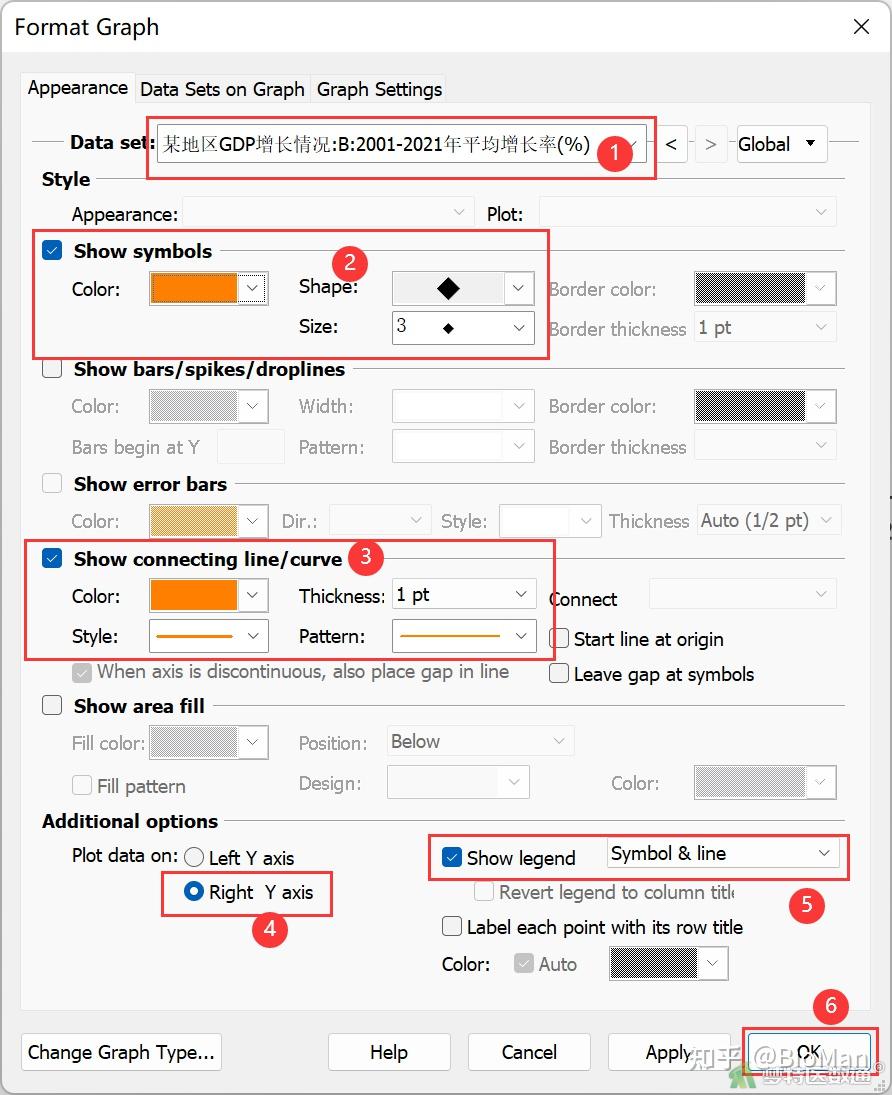Switch to the Data Sets on Graph tab
Screen dimensions: 892x1095
point(222,89)
